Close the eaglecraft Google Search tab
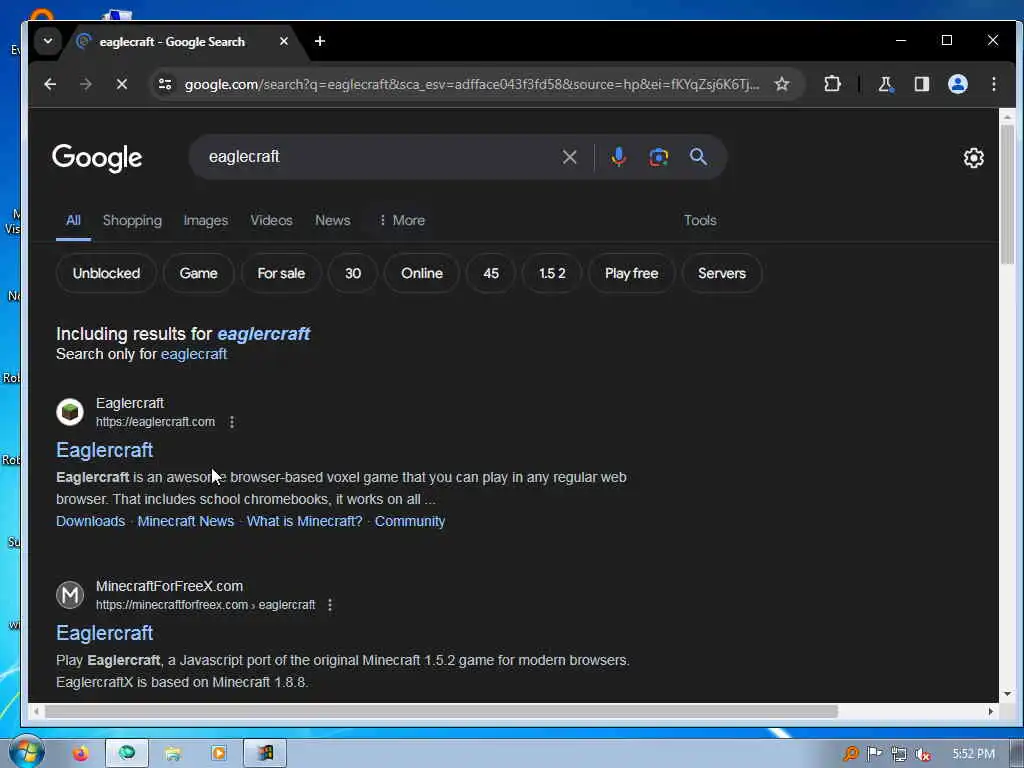The height and width of the screenshot is (768, 1024). click(283, 41)
